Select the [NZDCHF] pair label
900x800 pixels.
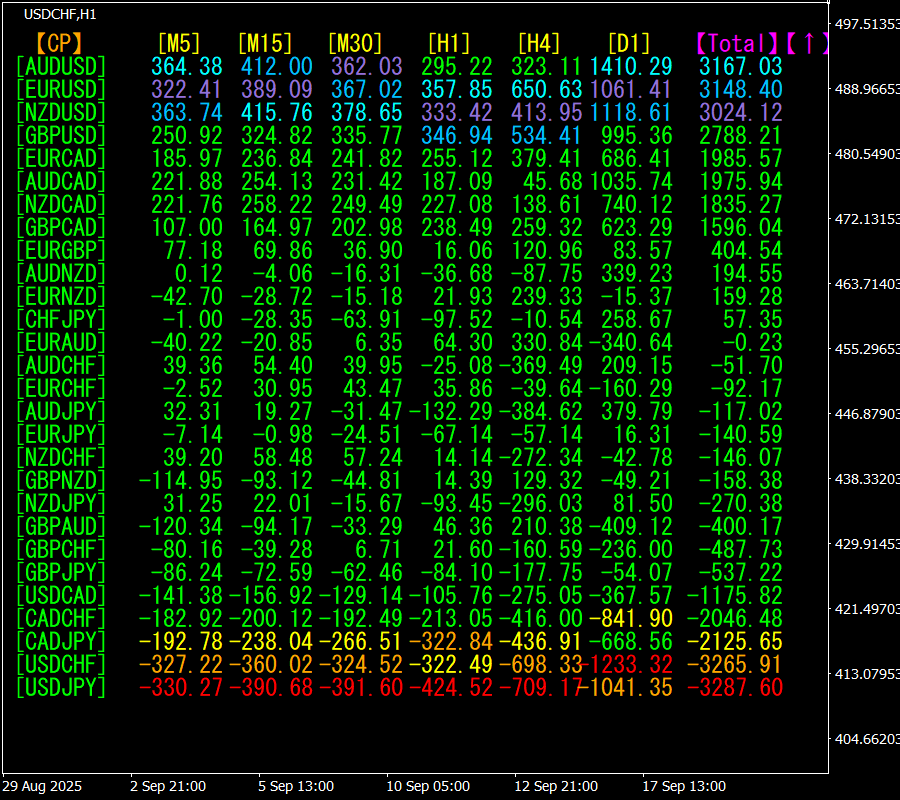click(61, 457)
